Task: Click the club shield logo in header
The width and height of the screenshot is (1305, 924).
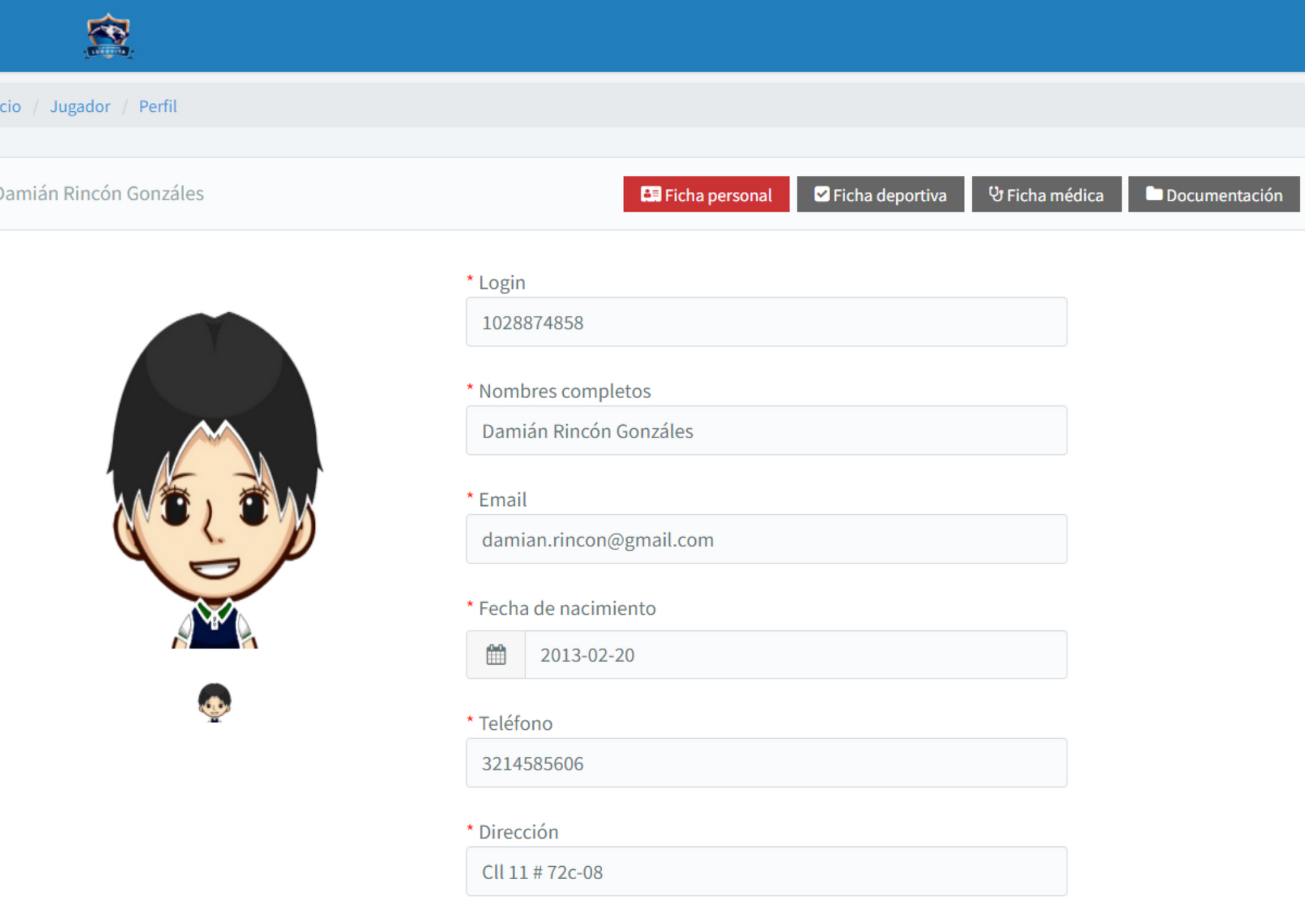Action: pos(109,37)
